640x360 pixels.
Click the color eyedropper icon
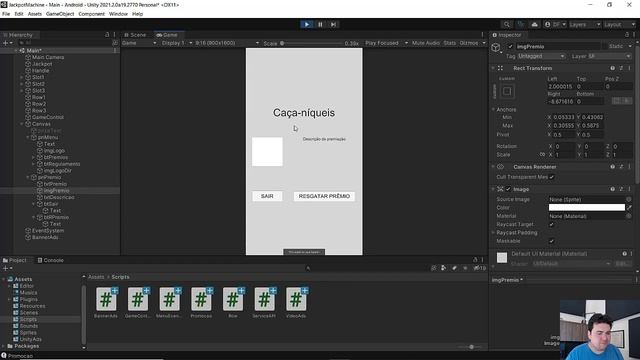click(629, 208)
